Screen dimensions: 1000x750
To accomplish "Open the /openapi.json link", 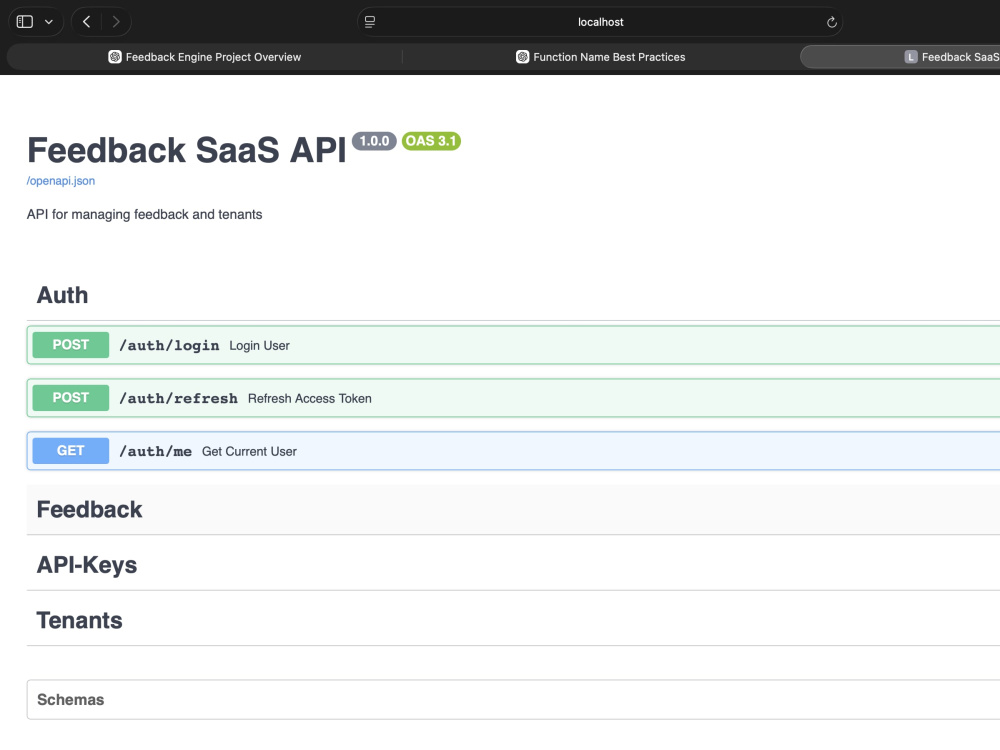I will pos(61,180).
